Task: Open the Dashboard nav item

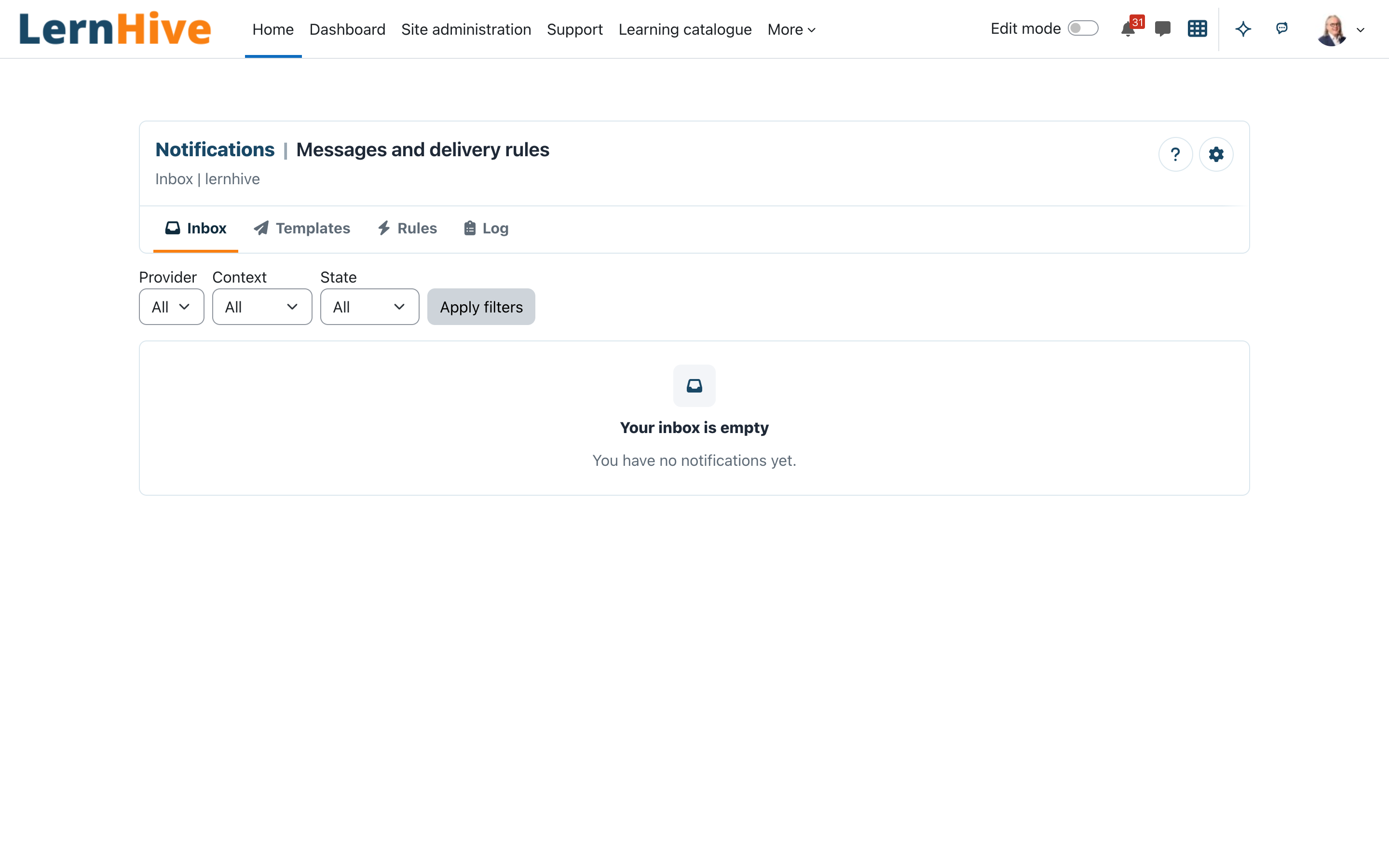Action: click(x=347, y=29)
